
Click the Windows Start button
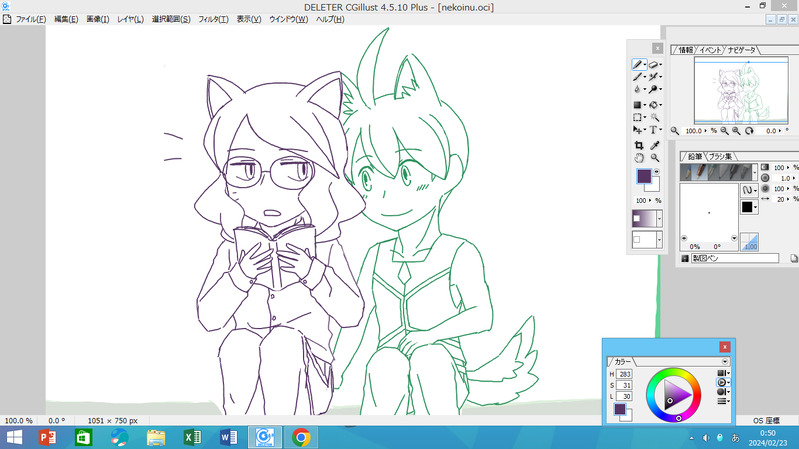tap(14, 437)
